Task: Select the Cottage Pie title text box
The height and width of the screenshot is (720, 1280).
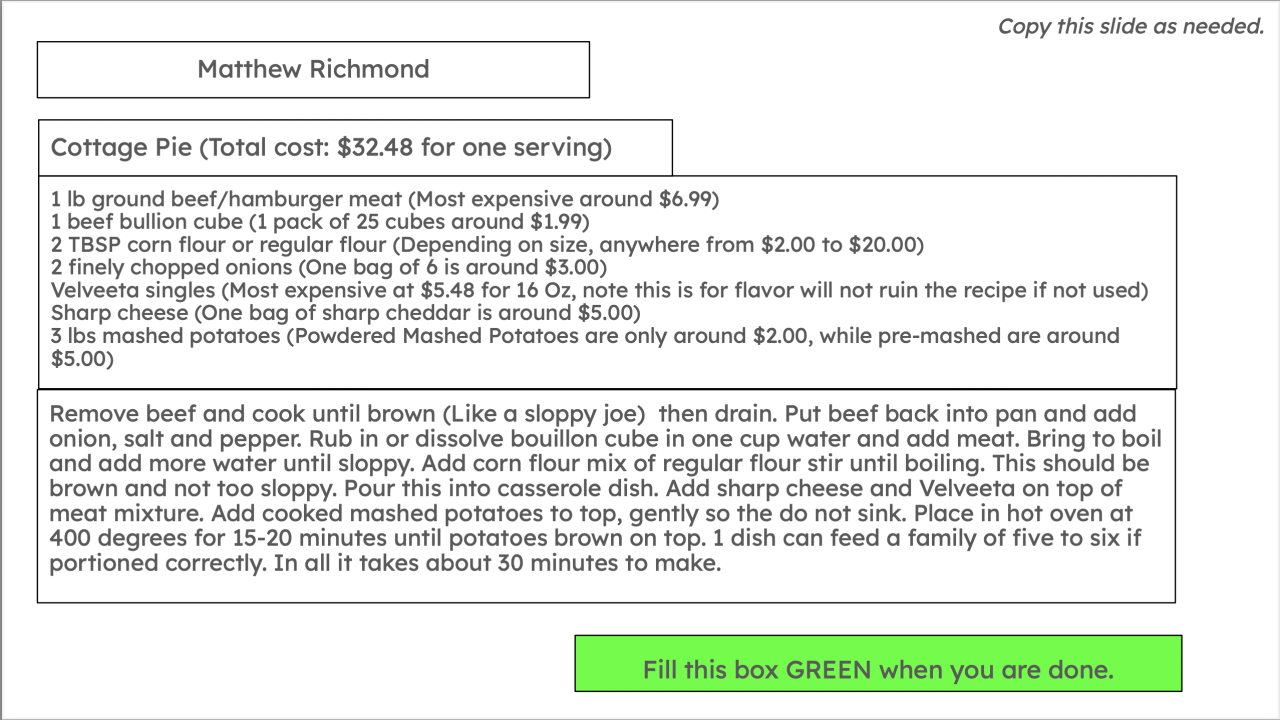Action: click(x=330, y=148)
